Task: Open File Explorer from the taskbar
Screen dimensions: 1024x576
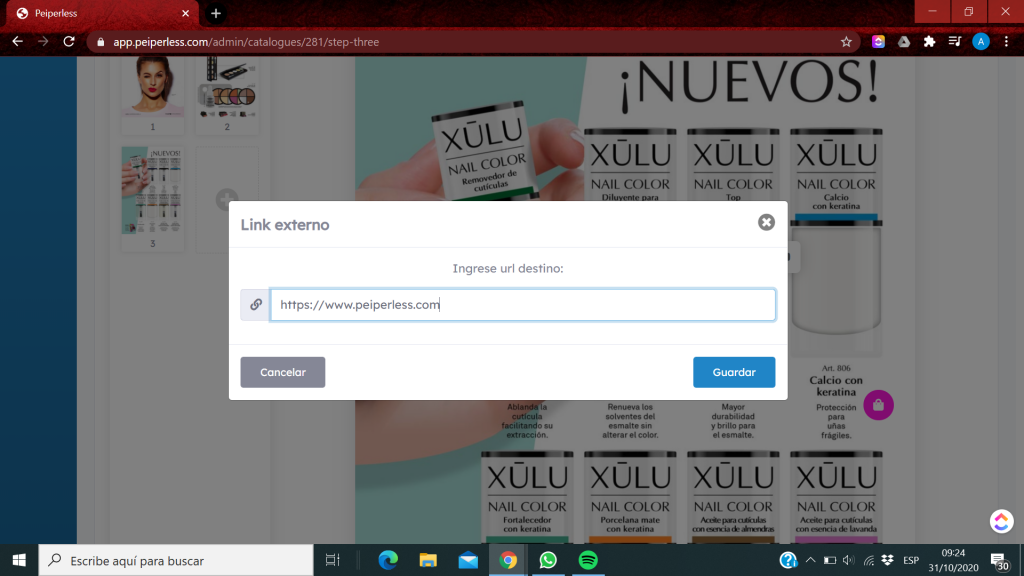Action: 428,560
